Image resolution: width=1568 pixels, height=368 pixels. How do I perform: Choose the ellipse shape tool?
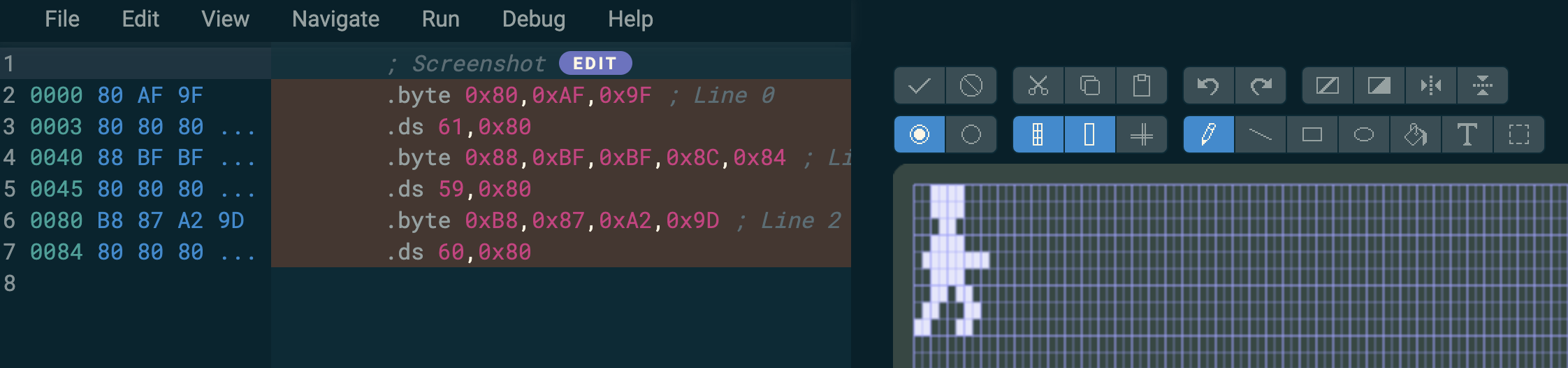(x=1364, y=134)
